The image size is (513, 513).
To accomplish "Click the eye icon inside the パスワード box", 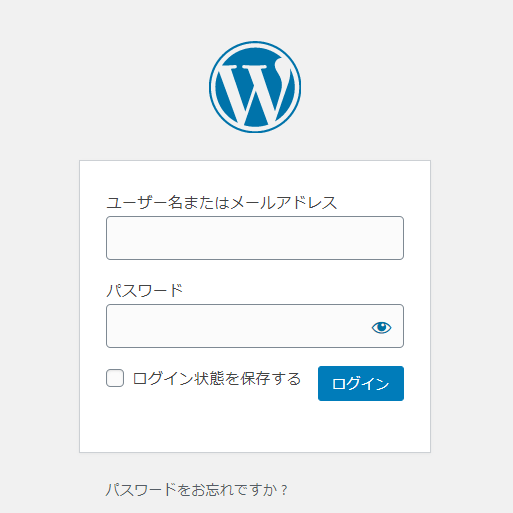I will [x=381, y=327].
